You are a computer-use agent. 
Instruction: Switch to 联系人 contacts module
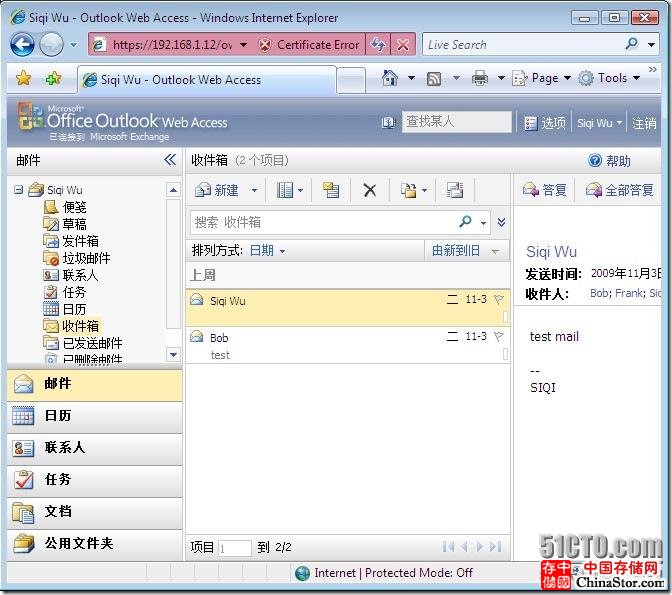point(95,448)
